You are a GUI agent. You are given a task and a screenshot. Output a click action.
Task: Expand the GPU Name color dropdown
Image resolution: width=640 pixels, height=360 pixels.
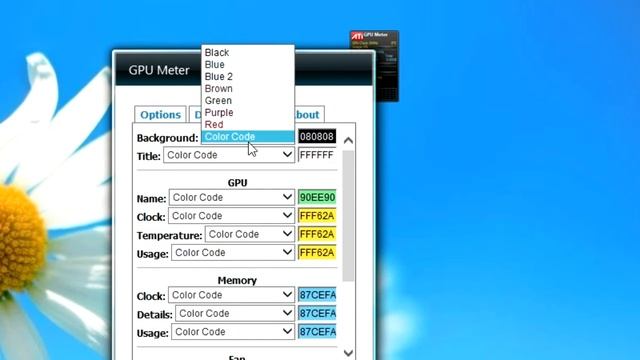pos(232,198)
